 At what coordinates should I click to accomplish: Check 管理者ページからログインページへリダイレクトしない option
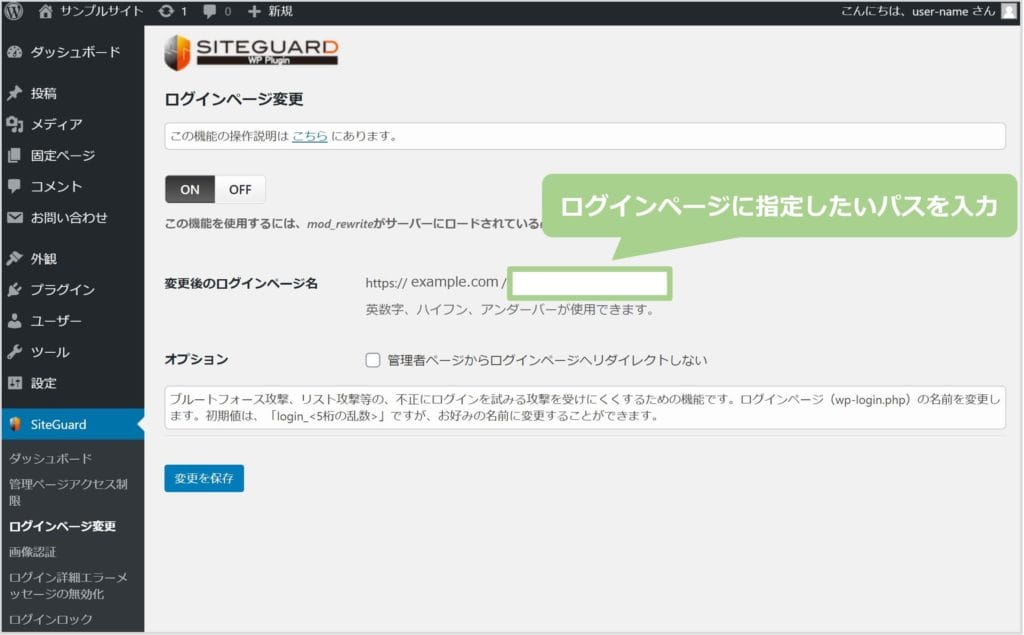click(x=373, y=360)
